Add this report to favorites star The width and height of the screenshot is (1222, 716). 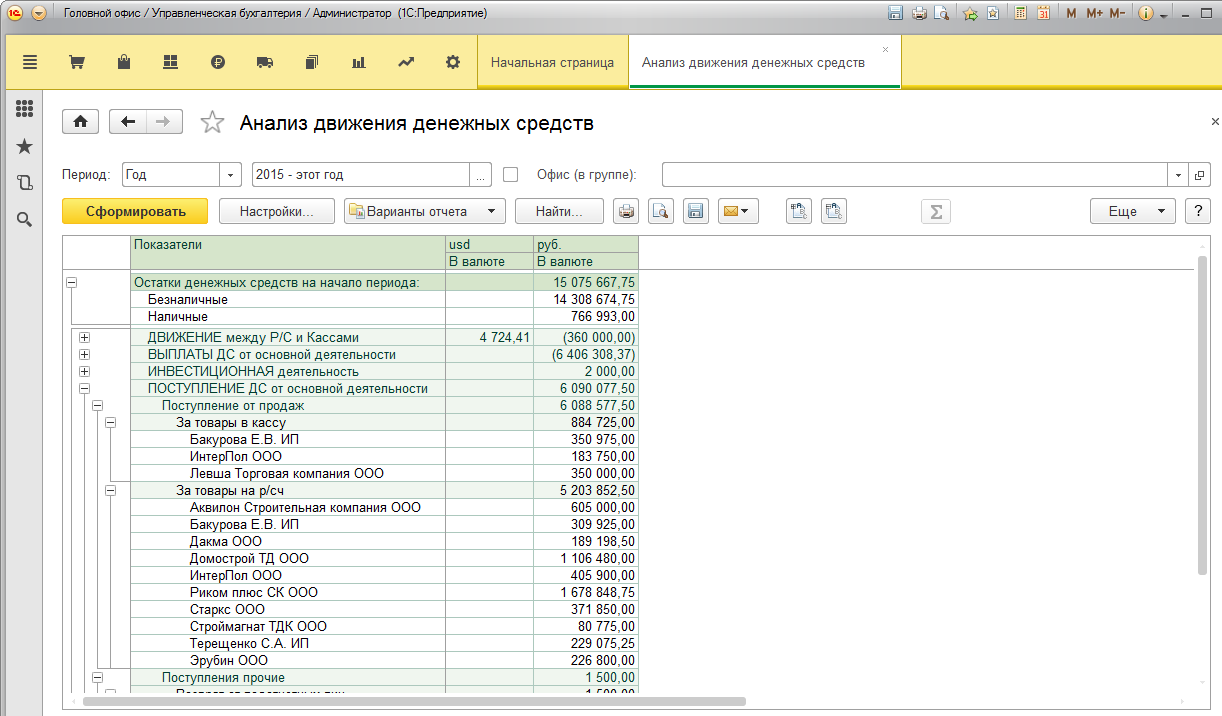click(x=212, y=122)
